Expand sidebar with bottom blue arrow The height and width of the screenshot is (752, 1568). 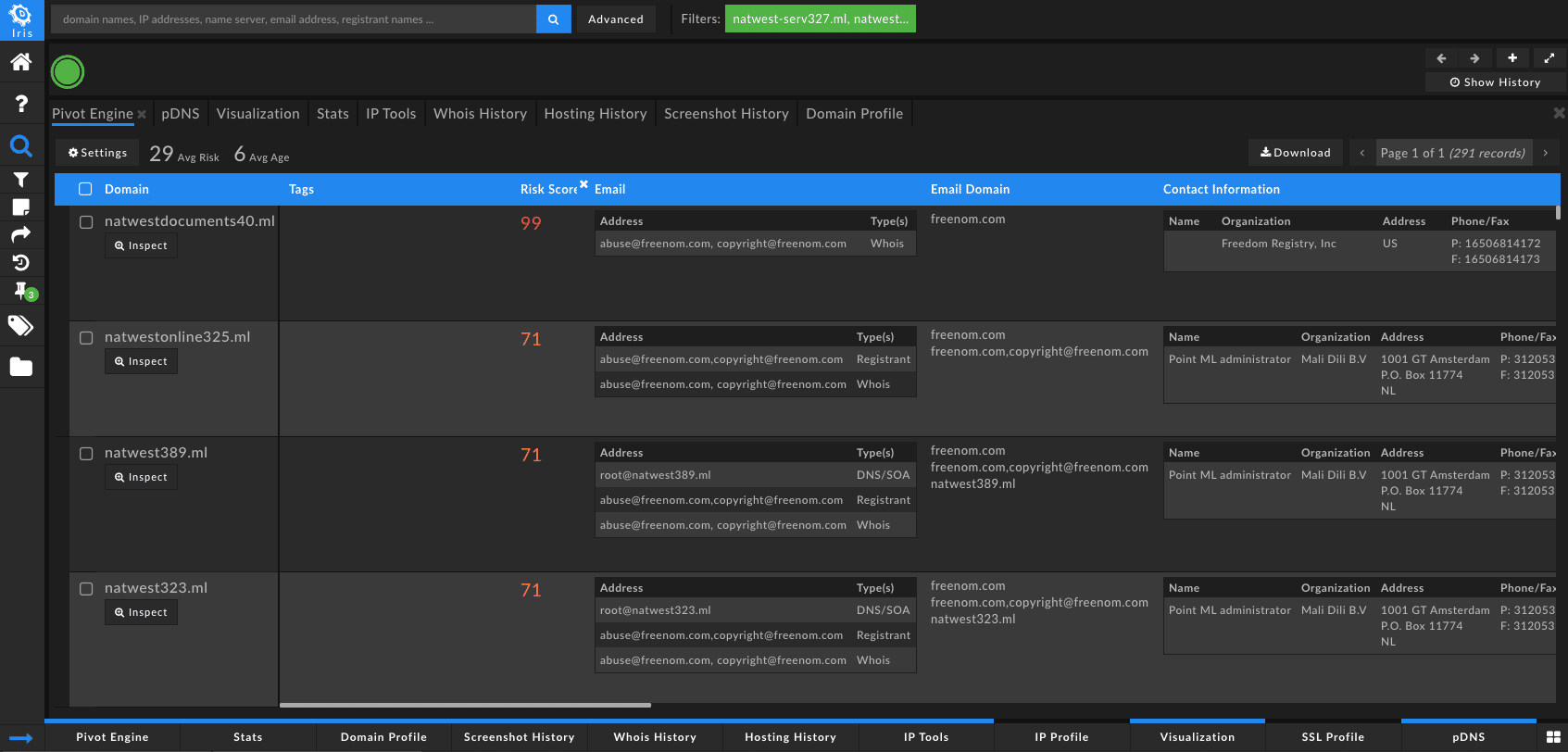pos(21,738)
